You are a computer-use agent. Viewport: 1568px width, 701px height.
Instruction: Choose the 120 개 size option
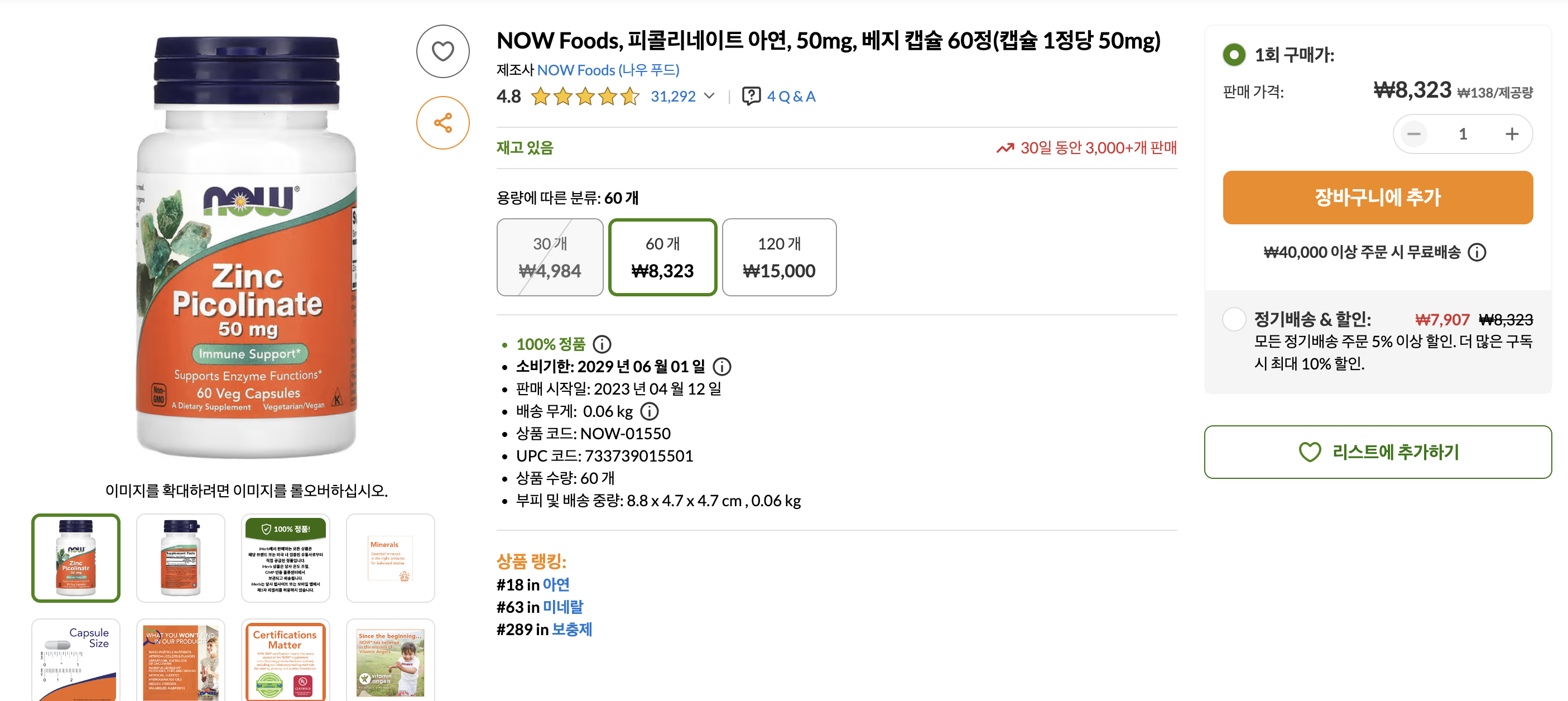(x=778, y=257)
